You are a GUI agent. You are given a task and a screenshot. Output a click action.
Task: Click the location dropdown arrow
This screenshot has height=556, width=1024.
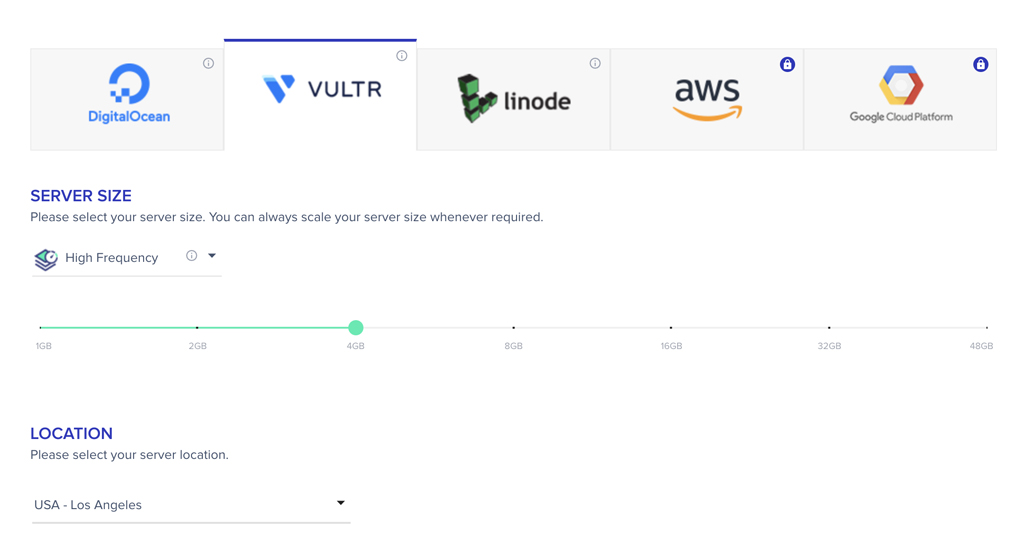340,503
